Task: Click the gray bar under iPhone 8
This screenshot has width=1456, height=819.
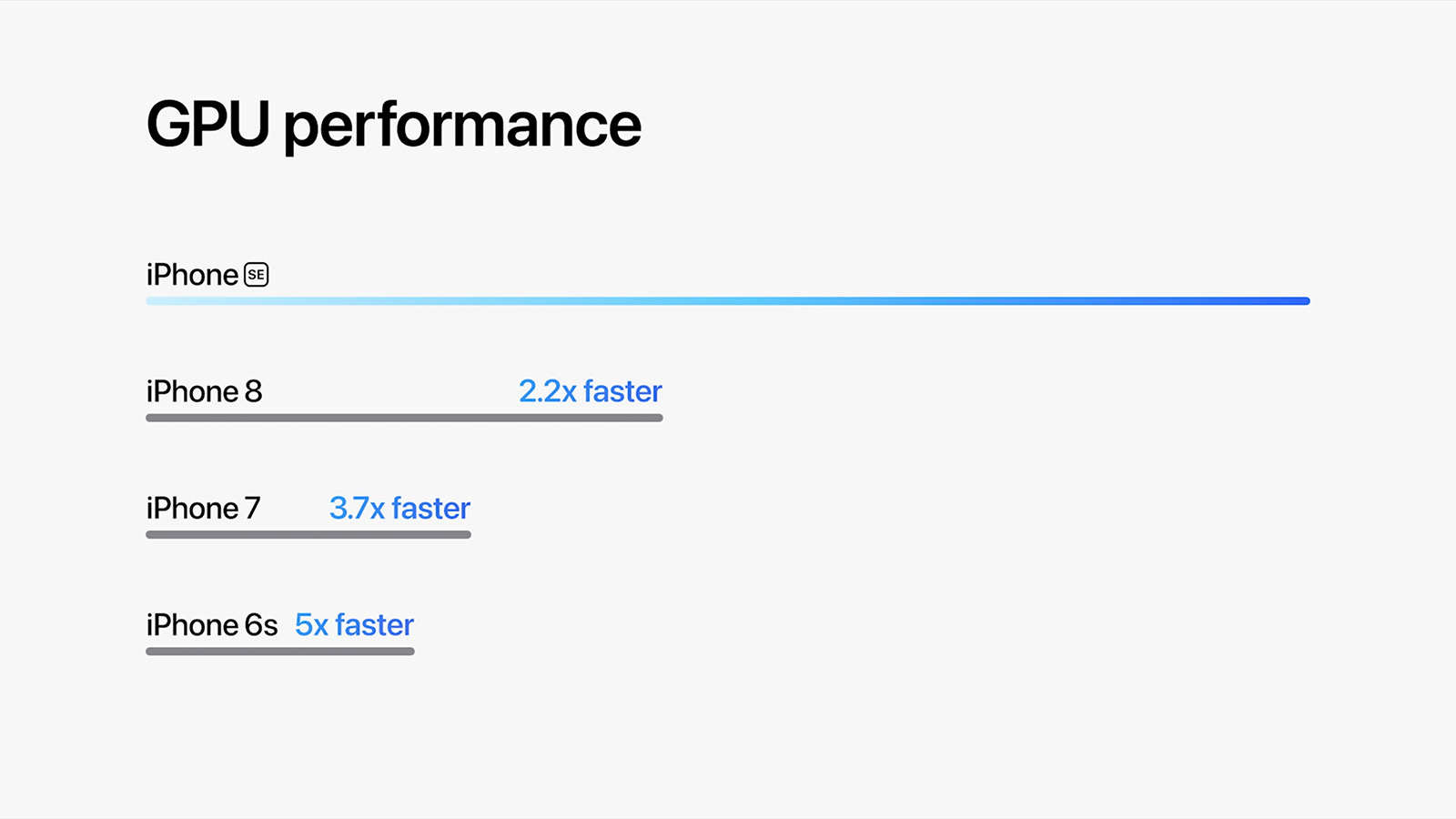Action: (404, 418)
